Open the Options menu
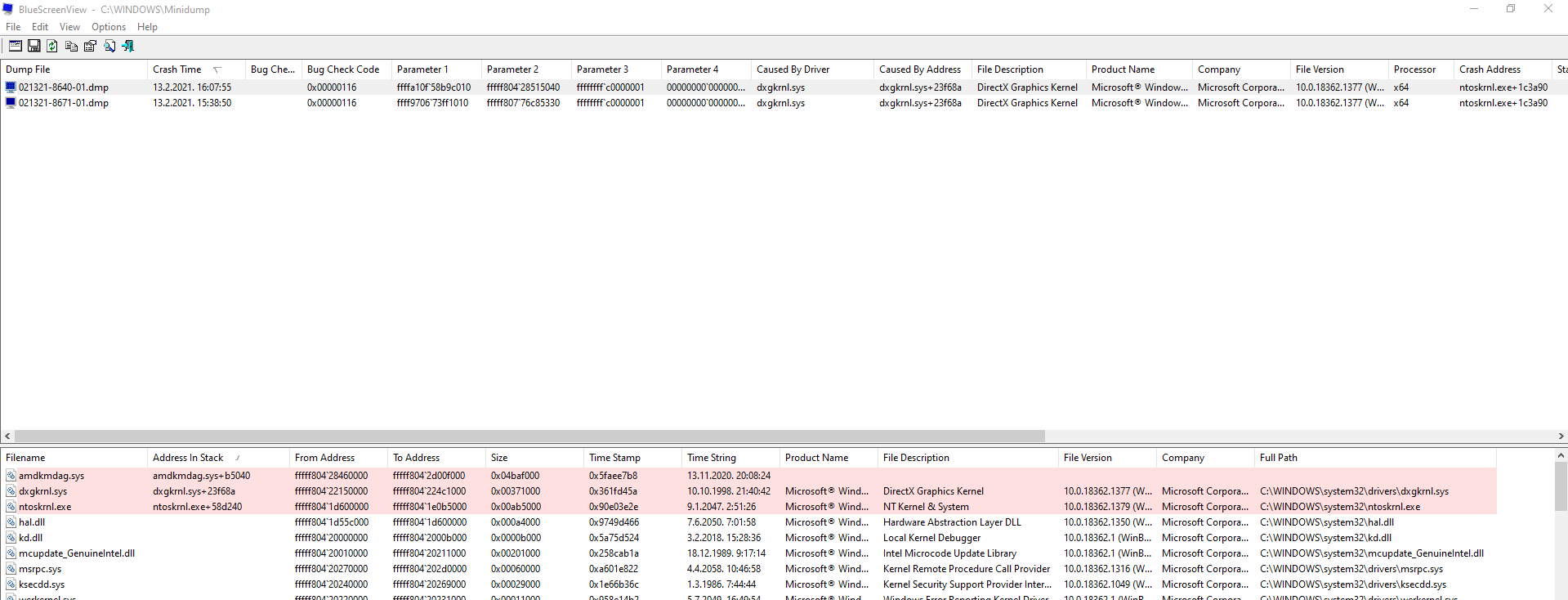This screenshot has height=600, width=1568. 109,27
